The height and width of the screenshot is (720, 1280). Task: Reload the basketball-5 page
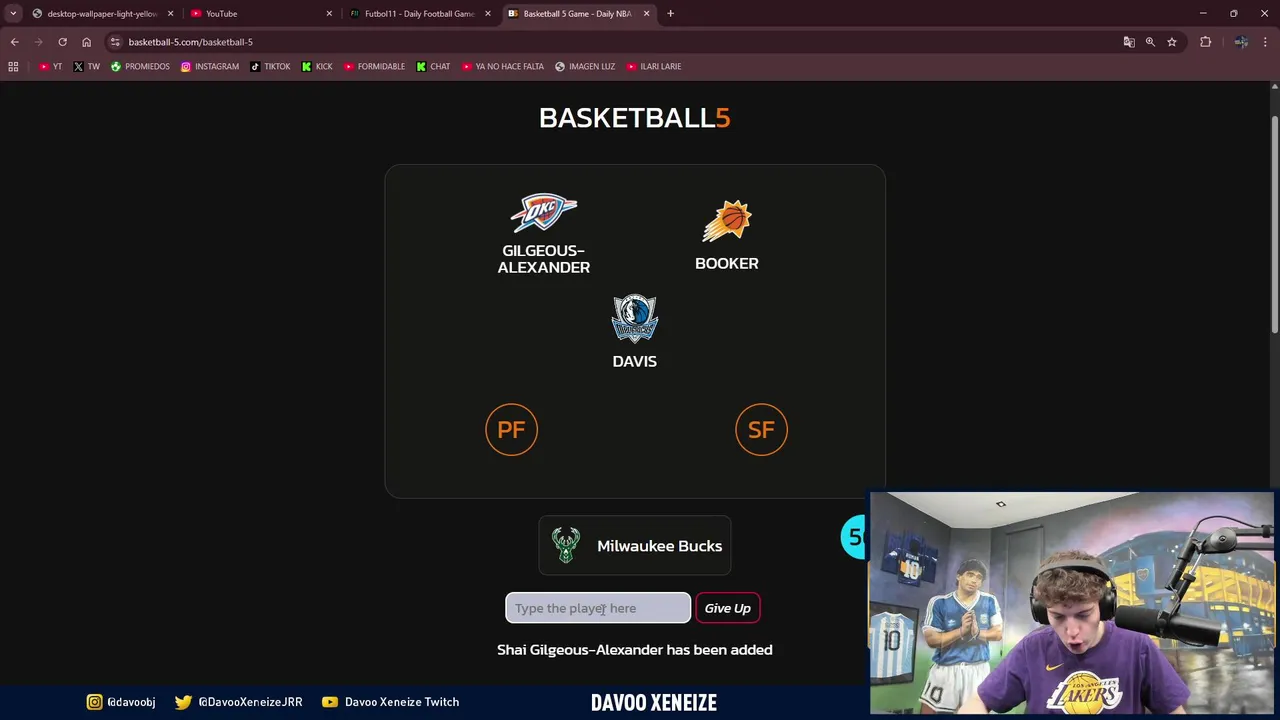coord(62,42)
